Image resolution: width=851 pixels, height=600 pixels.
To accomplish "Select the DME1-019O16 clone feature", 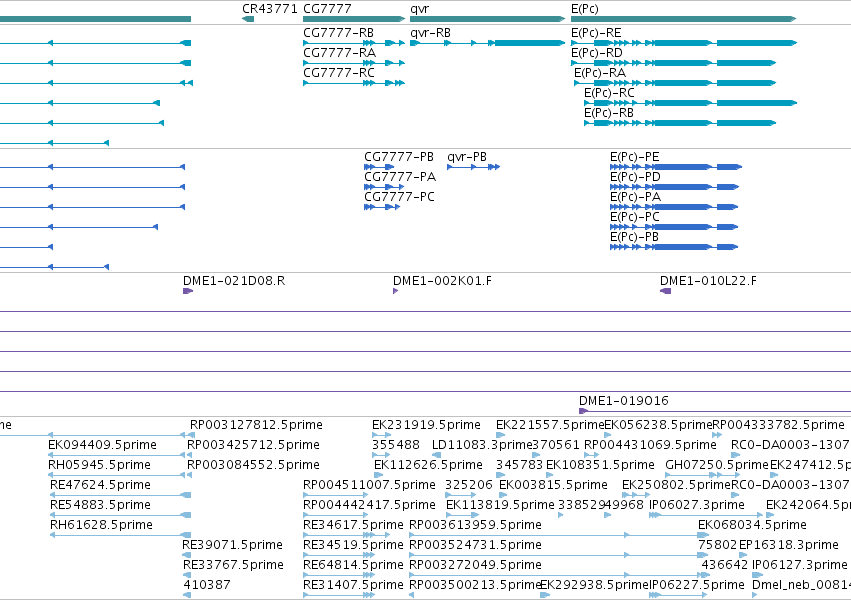I will pyautogui.click(x=715, y=411).
